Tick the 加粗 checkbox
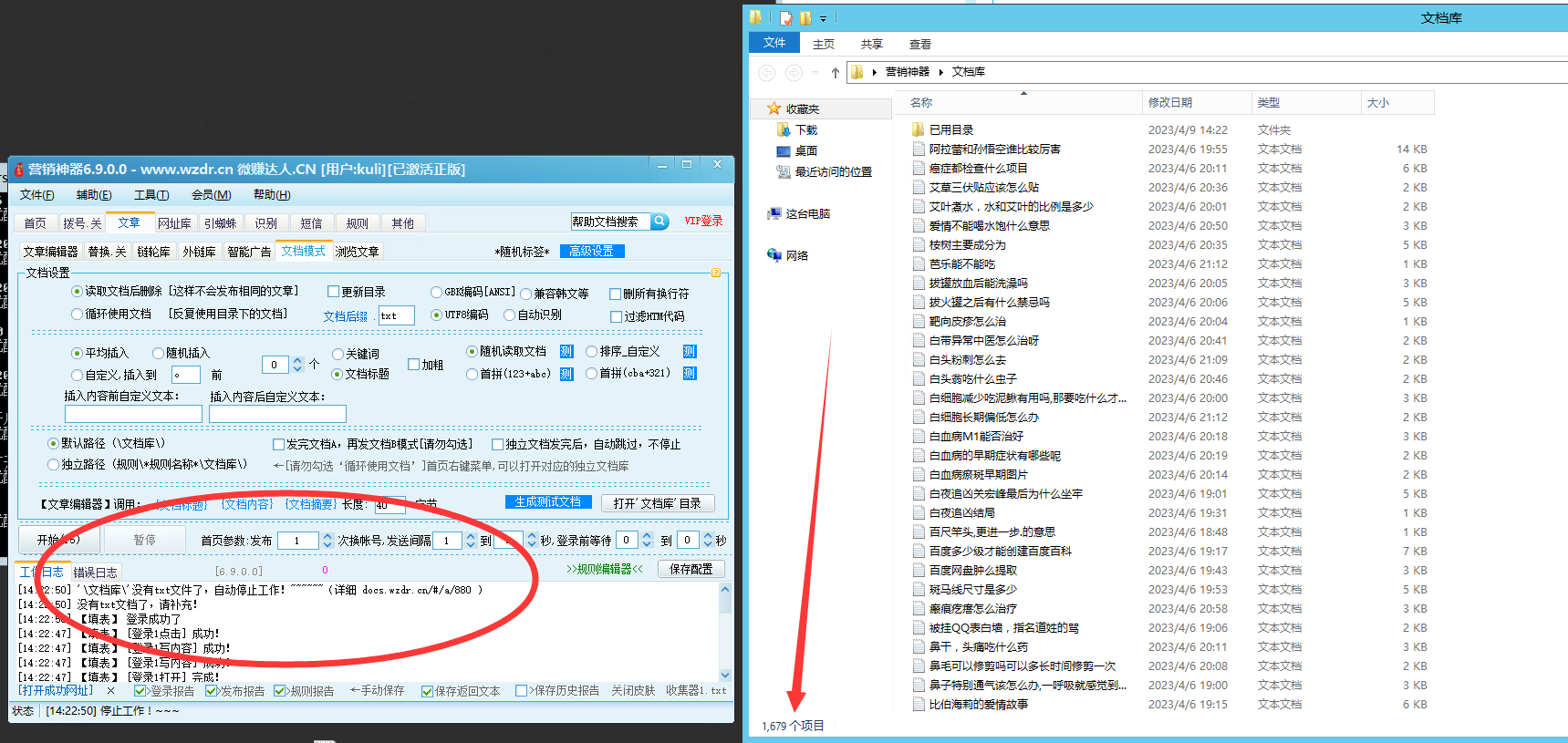The width and height of the screenshot is (1568, 743). pos(414,365)
